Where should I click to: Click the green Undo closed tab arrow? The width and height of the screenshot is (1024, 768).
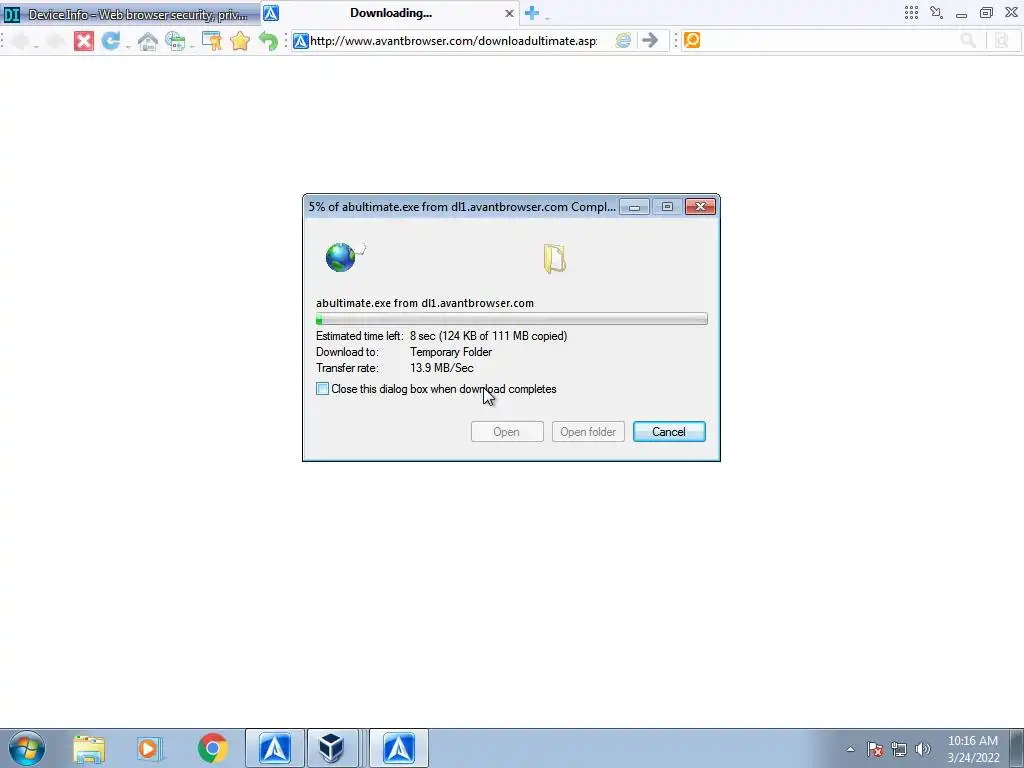[268, 41]
